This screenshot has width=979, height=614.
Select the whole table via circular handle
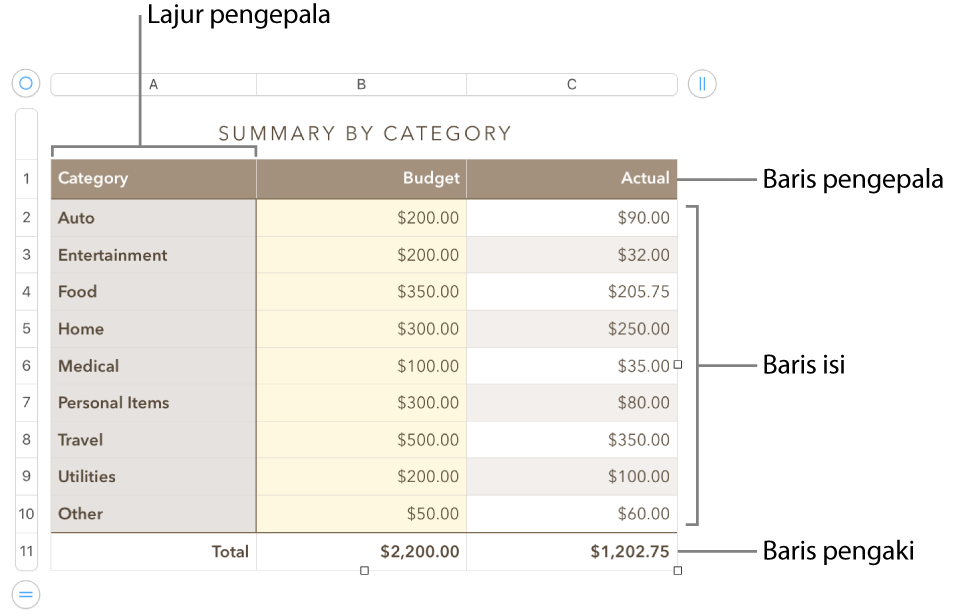25,82
